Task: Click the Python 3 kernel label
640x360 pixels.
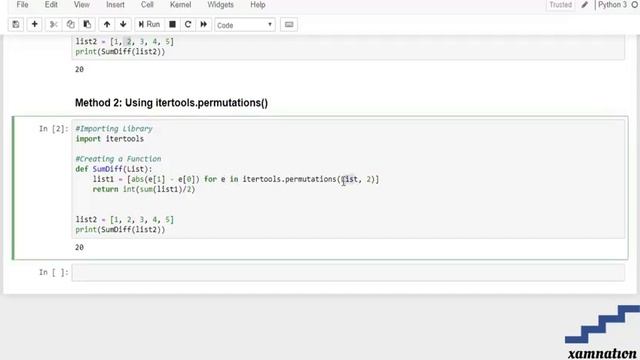Action: click(x=612, y=5)
